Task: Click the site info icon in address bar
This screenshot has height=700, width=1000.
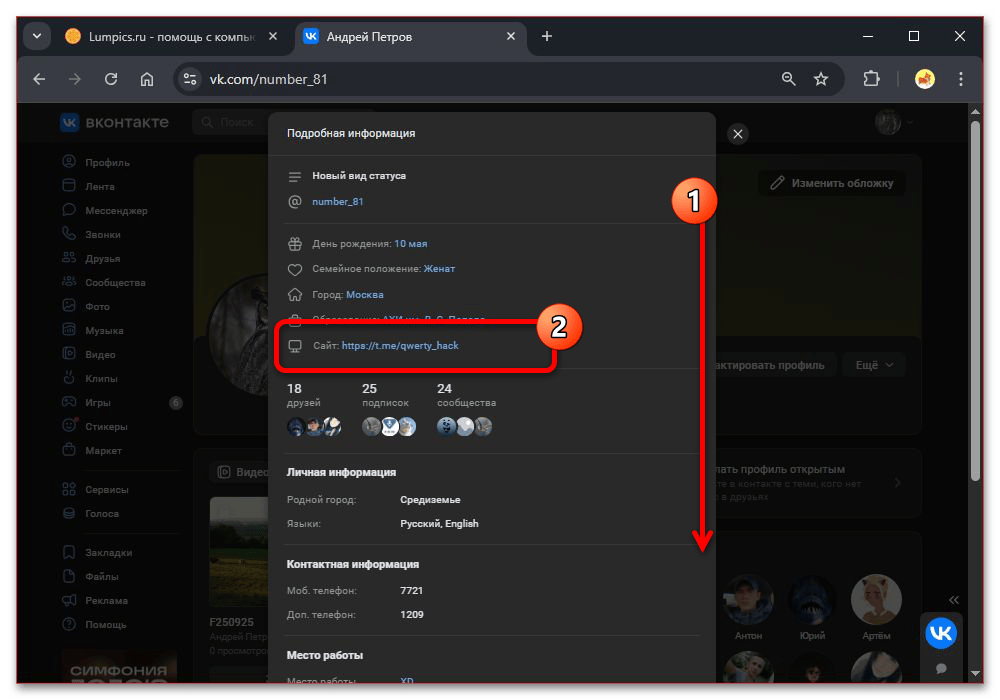Action: [190, 79]
